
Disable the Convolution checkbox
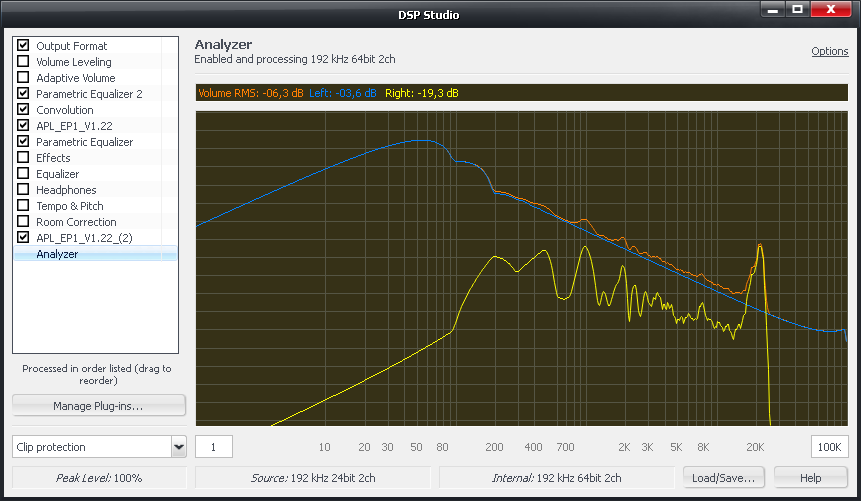click(x=23, y=109)
